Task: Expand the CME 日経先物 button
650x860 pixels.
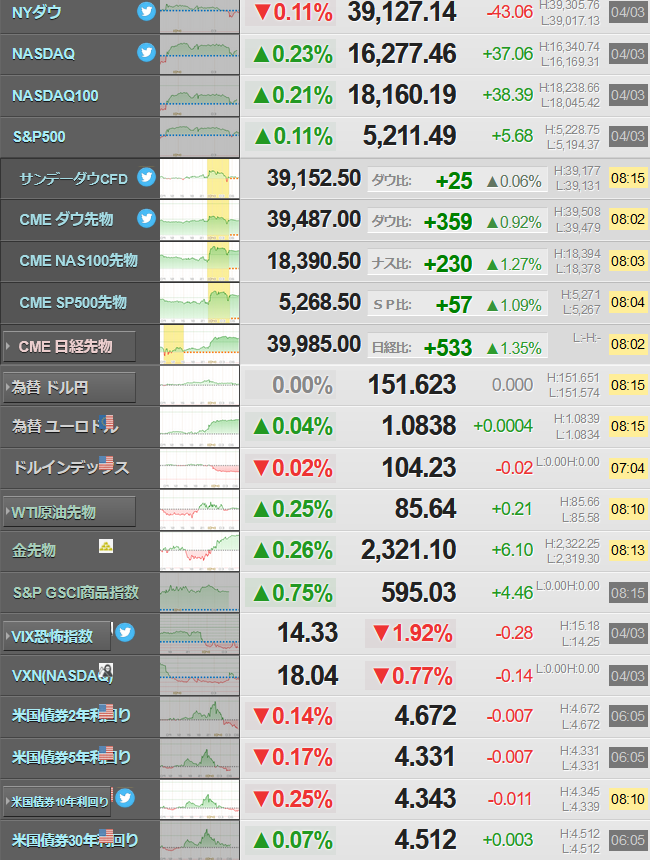Action: [x=69, y=347]
